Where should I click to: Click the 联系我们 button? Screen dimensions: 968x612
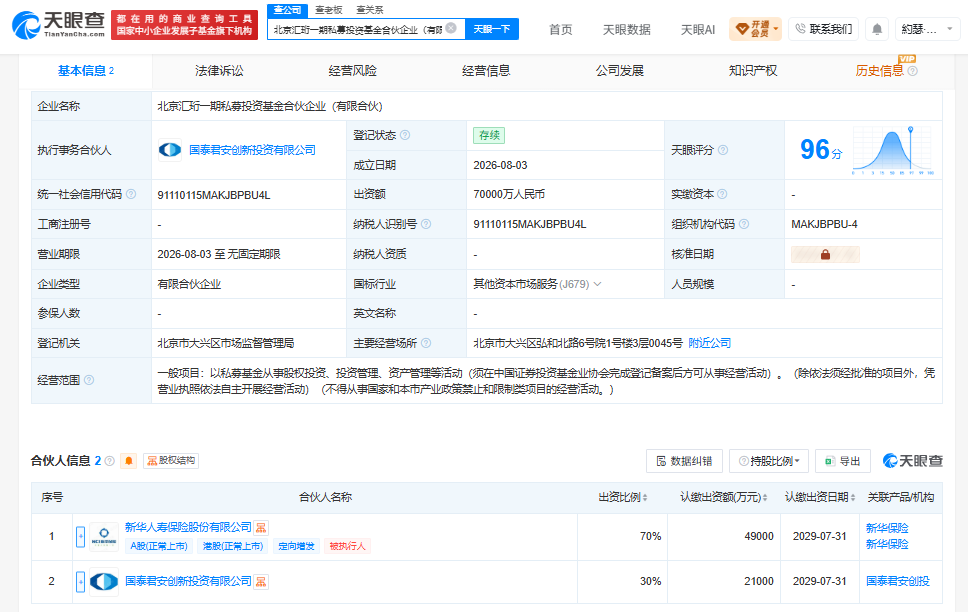(x=824, y=29)
